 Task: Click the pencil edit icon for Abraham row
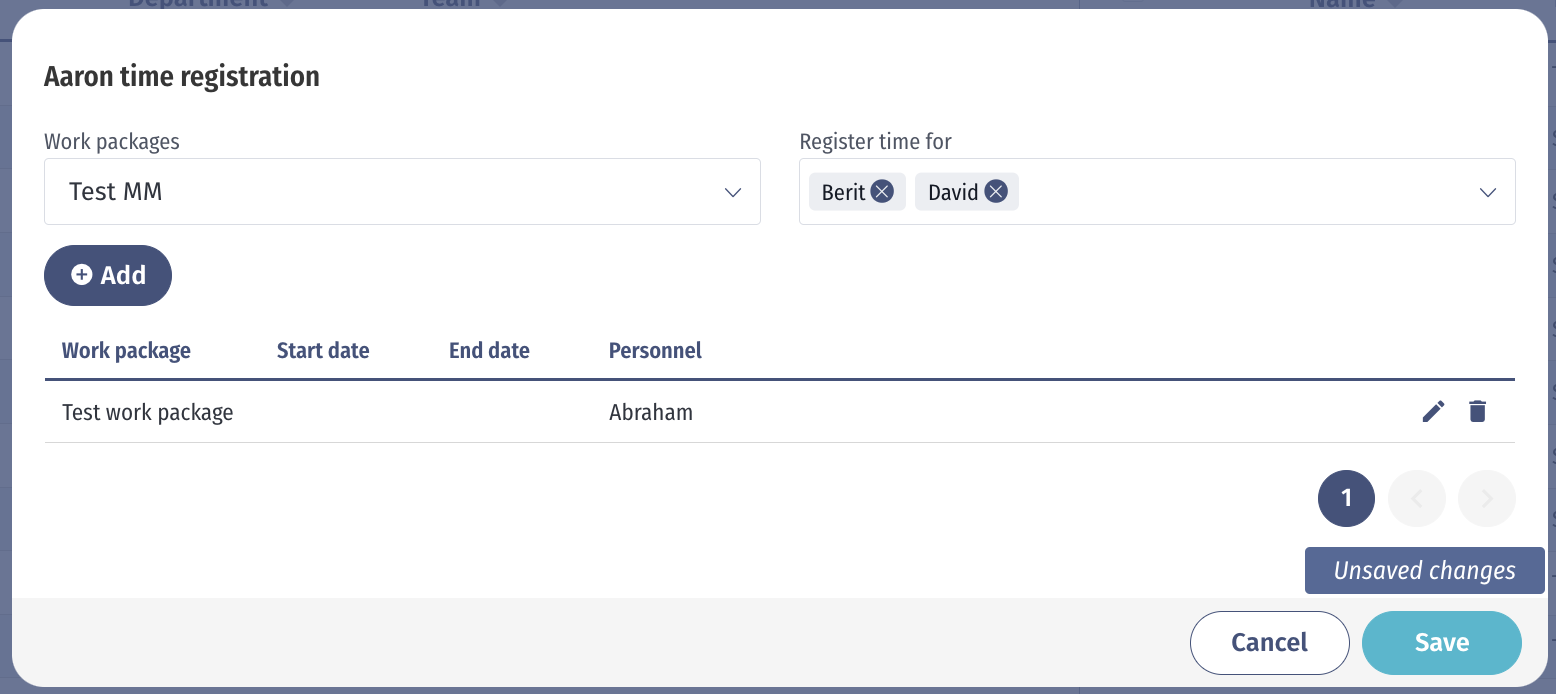coord(1433,411)
